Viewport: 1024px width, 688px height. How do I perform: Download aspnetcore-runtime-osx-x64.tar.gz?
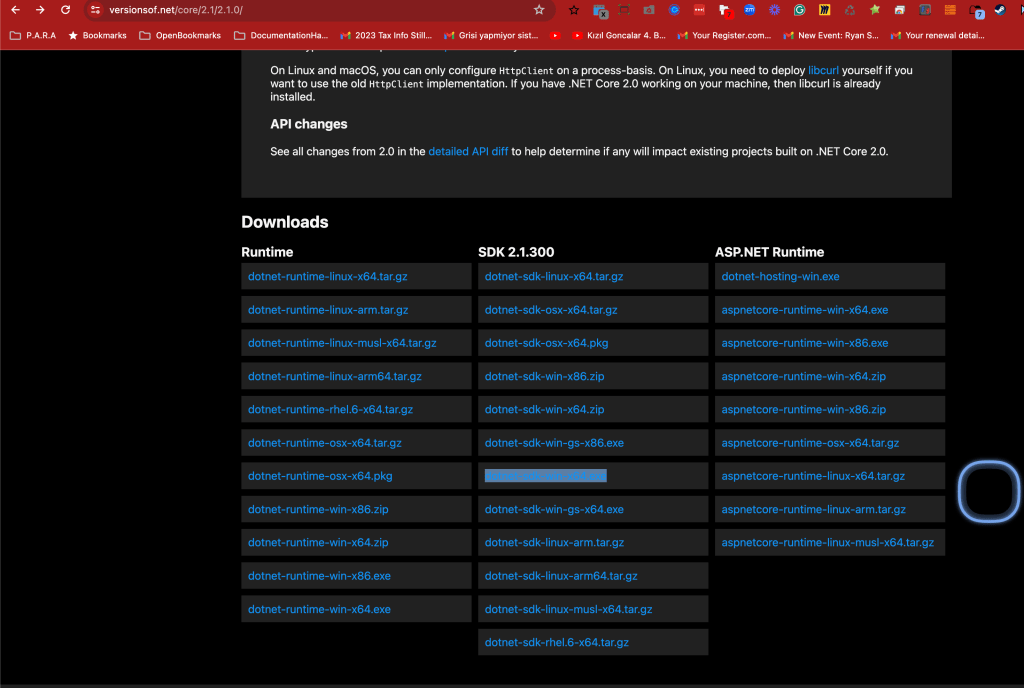(x=810, y=443)
